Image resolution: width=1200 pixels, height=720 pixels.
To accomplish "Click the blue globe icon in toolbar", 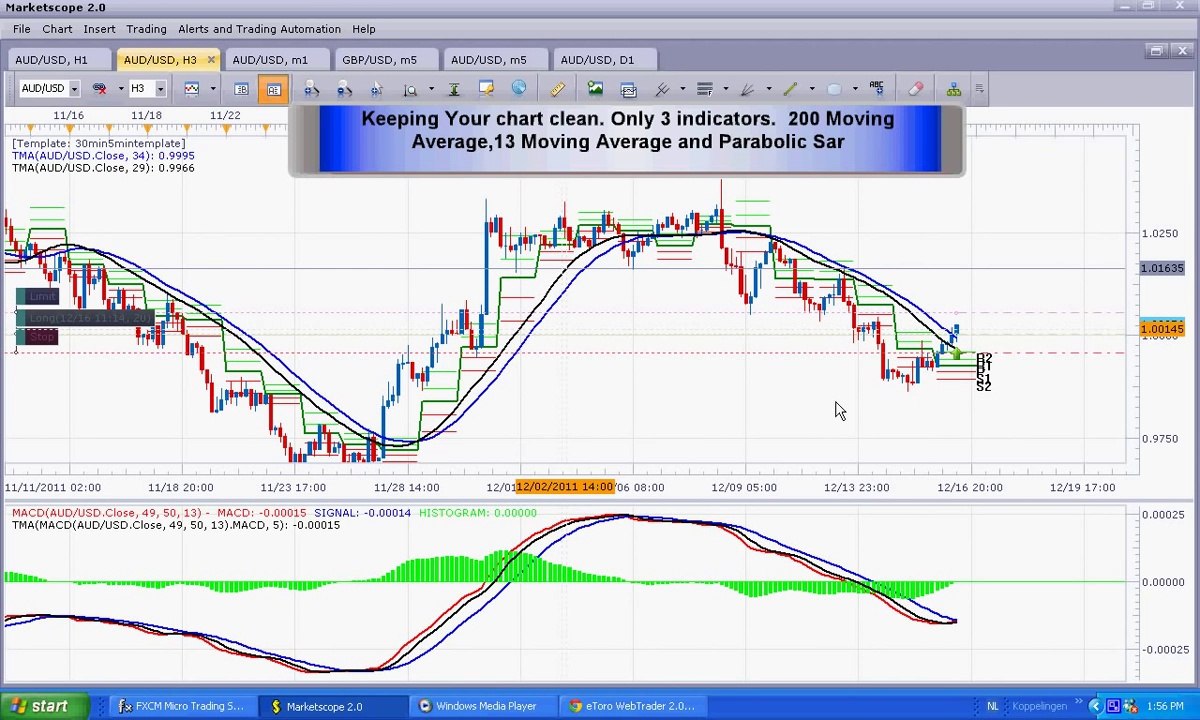I will click(x=519, y=89).
